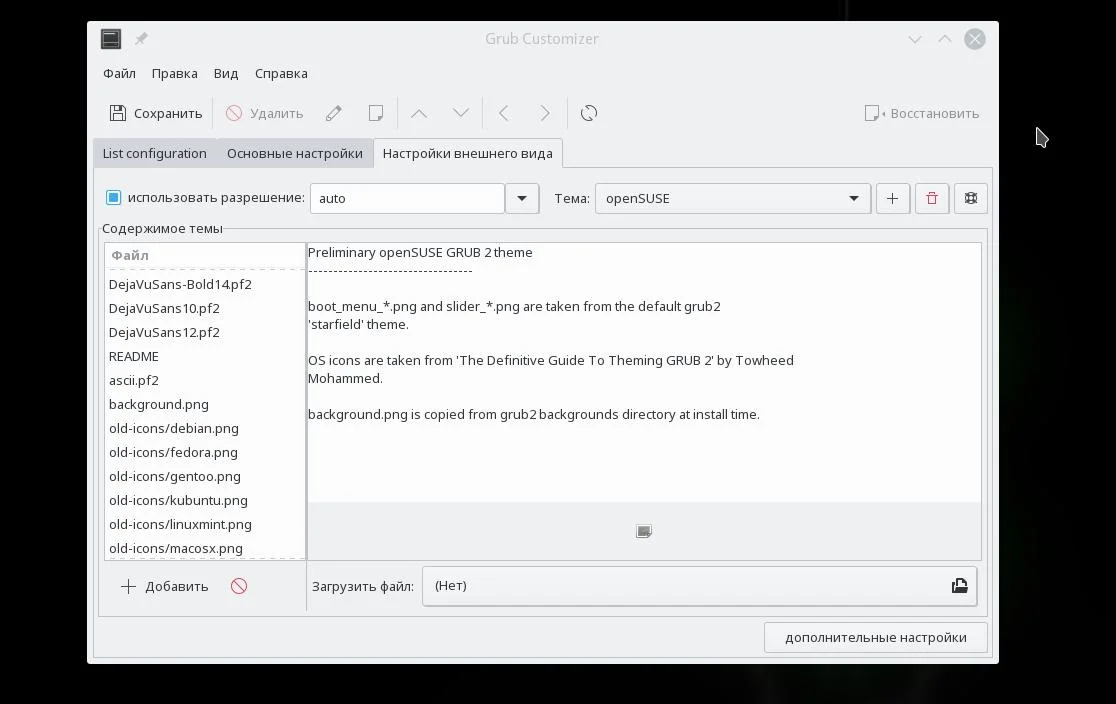Click the small image icon below README text
Screen dimensions: 1116x704
point(644,531)
